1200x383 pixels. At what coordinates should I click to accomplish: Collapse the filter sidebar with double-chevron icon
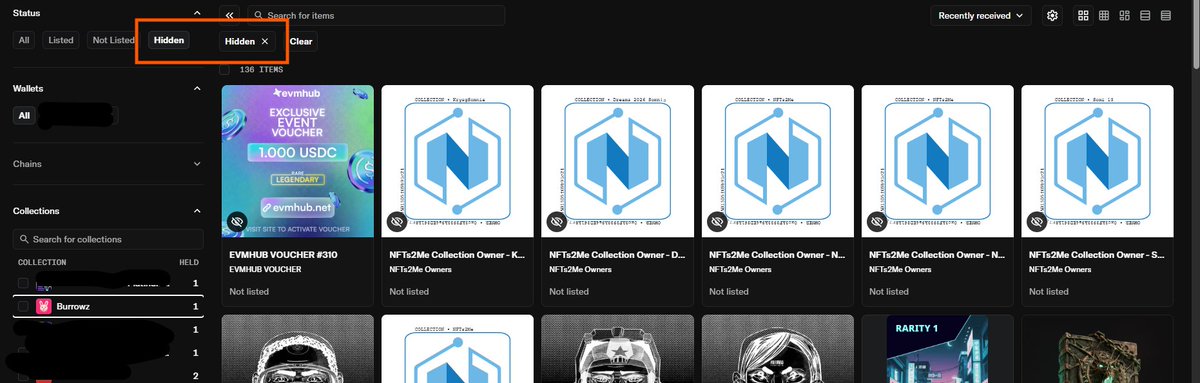point(229,15)
